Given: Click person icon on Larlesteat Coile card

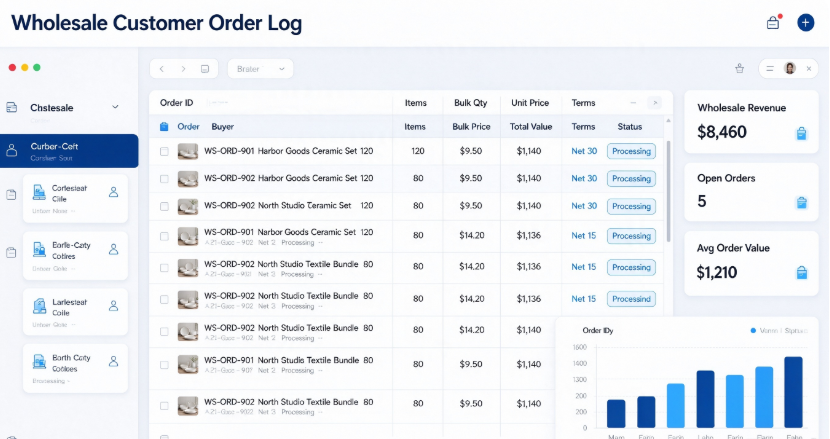Looking at the screenshot, I should 113,306.
